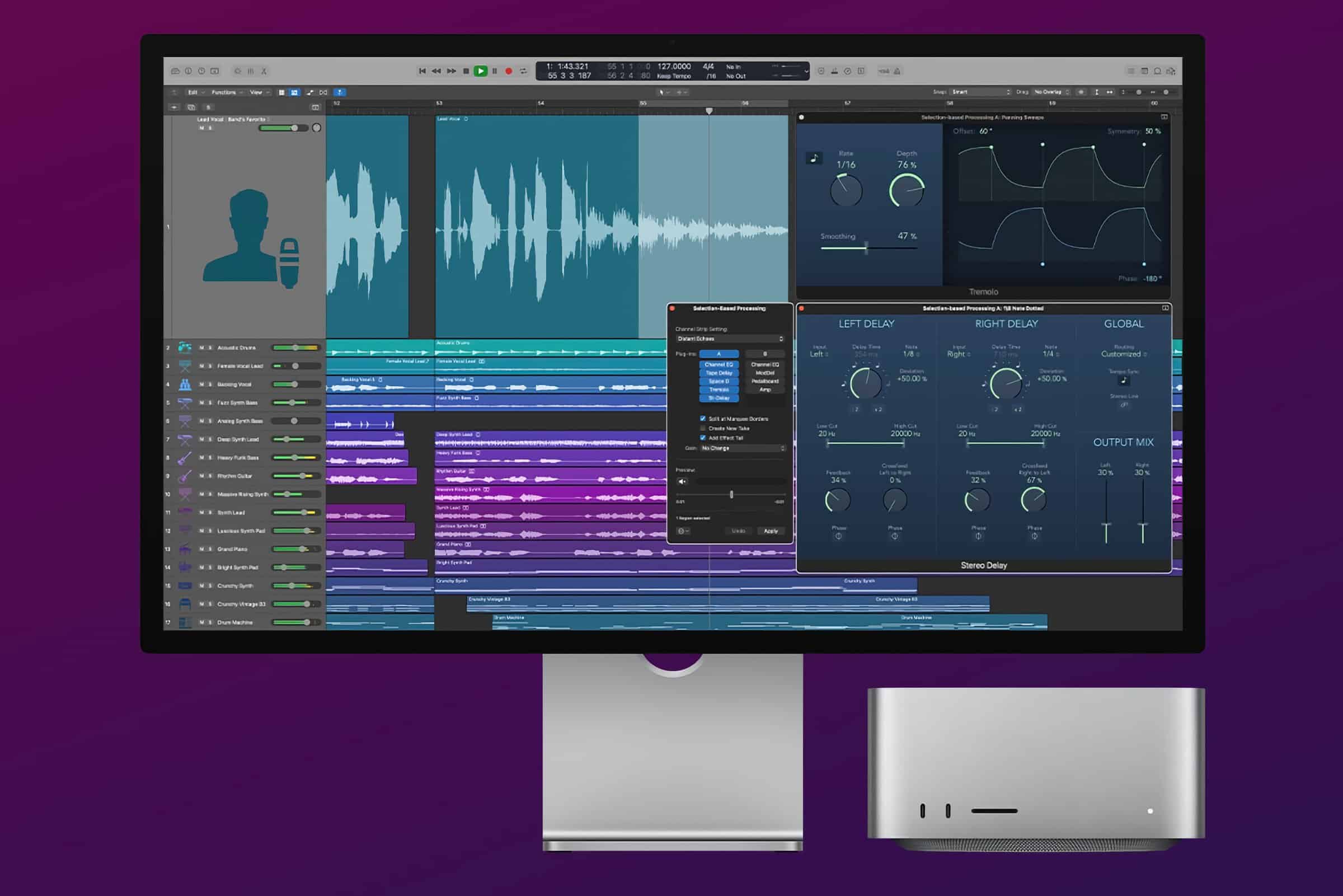Uncheck Split at Marquee Borders
This screenshot has height=896, width=1343.
703,419
